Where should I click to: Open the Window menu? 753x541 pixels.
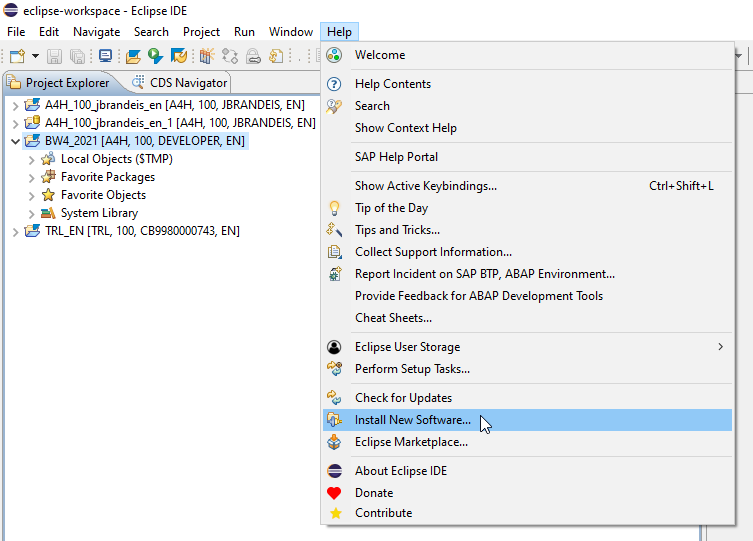291,32
